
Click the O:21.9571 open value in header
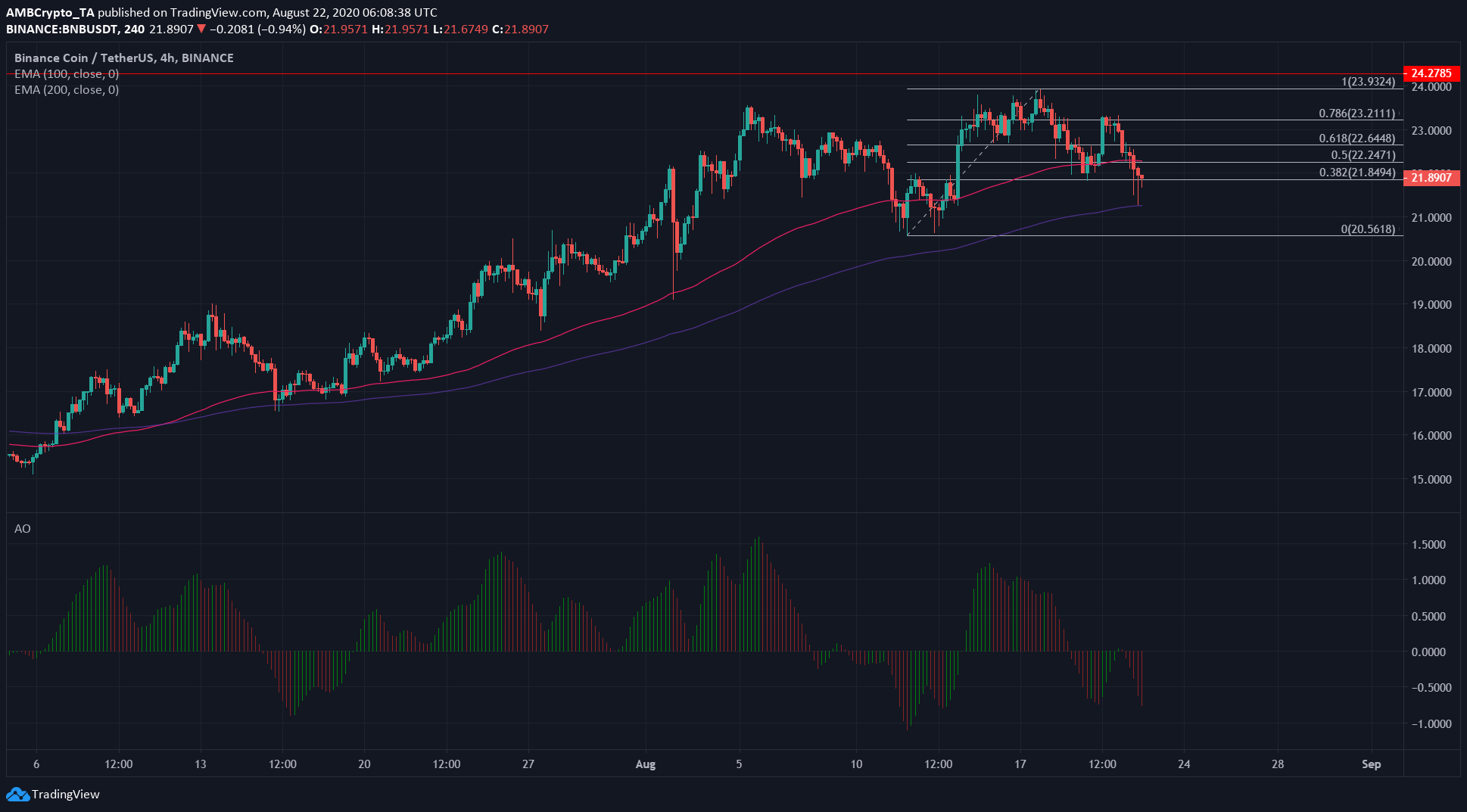[340, 29]
